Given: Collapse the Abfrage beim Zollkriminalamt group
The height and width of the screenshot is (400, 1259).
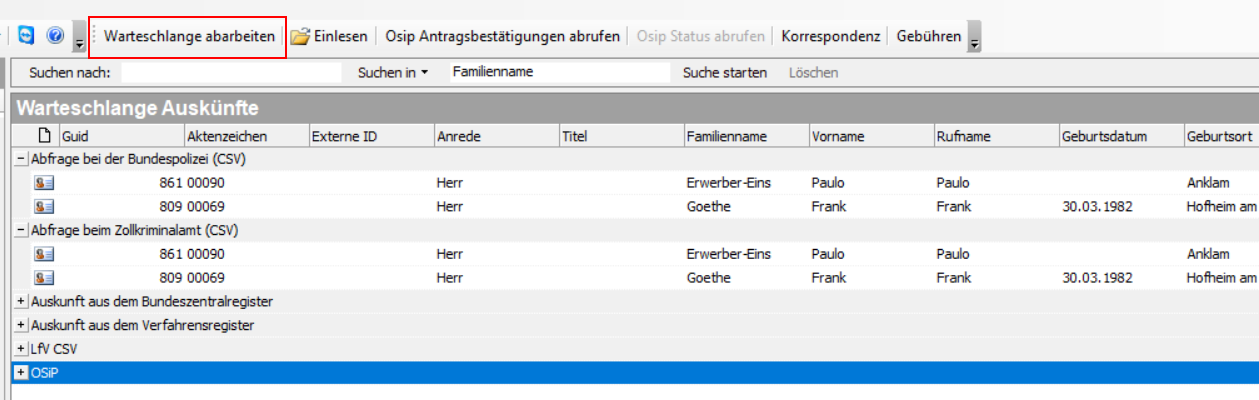Looking at the screenshot, I should pyautogui.click(x=21, y=230).
